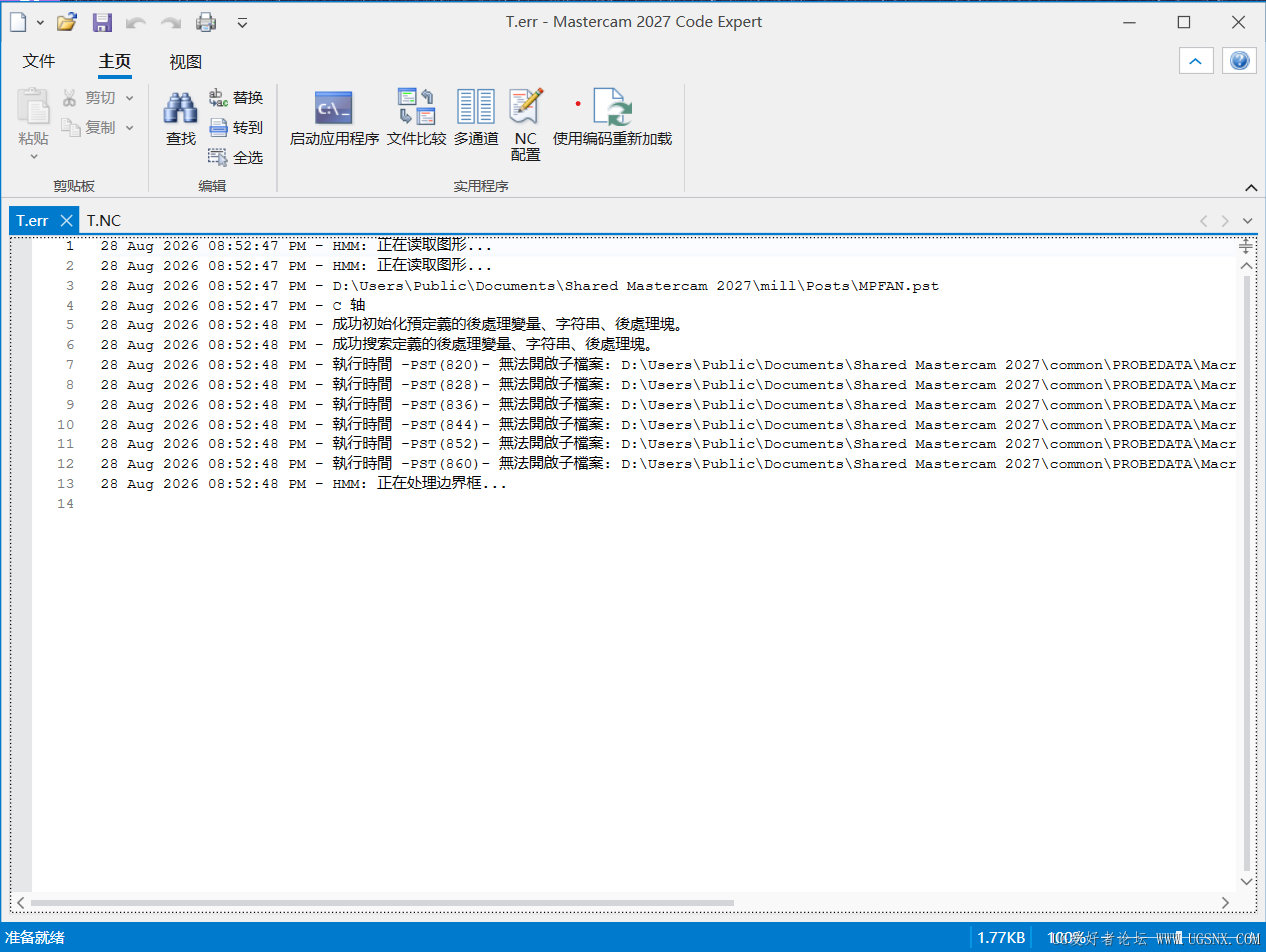Click the Redo arrow icon

(170, 22)
